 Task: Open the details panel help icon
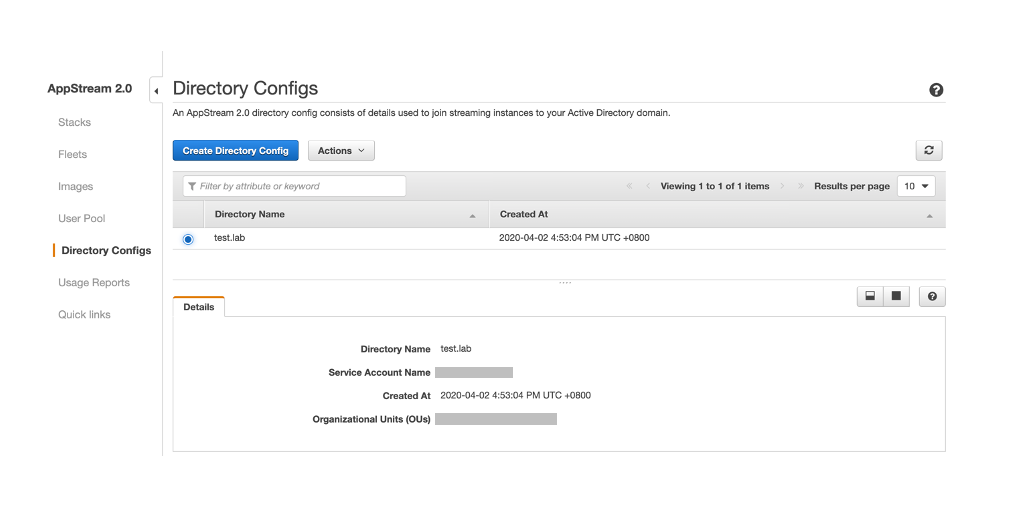pyautogui.click(x=932, y=296)
